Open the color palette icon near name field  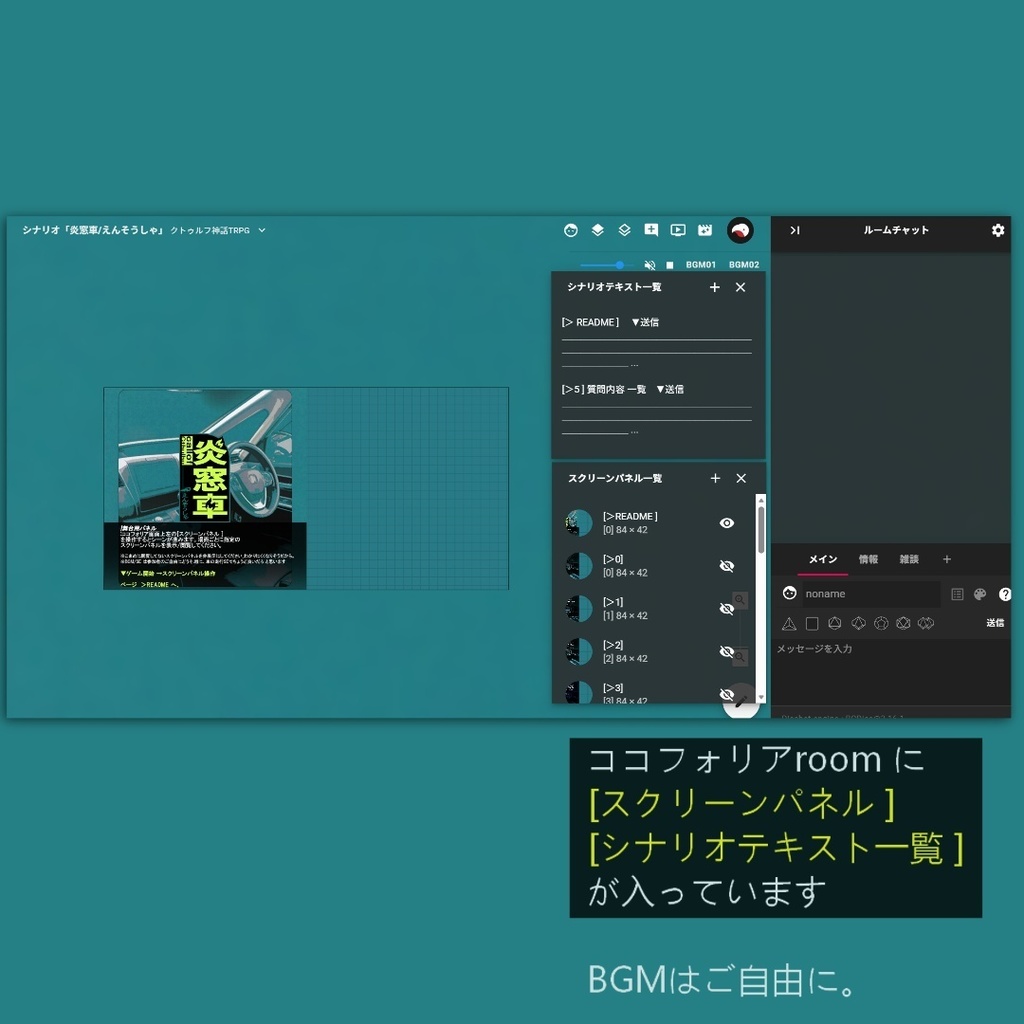[x=981, y=594]
